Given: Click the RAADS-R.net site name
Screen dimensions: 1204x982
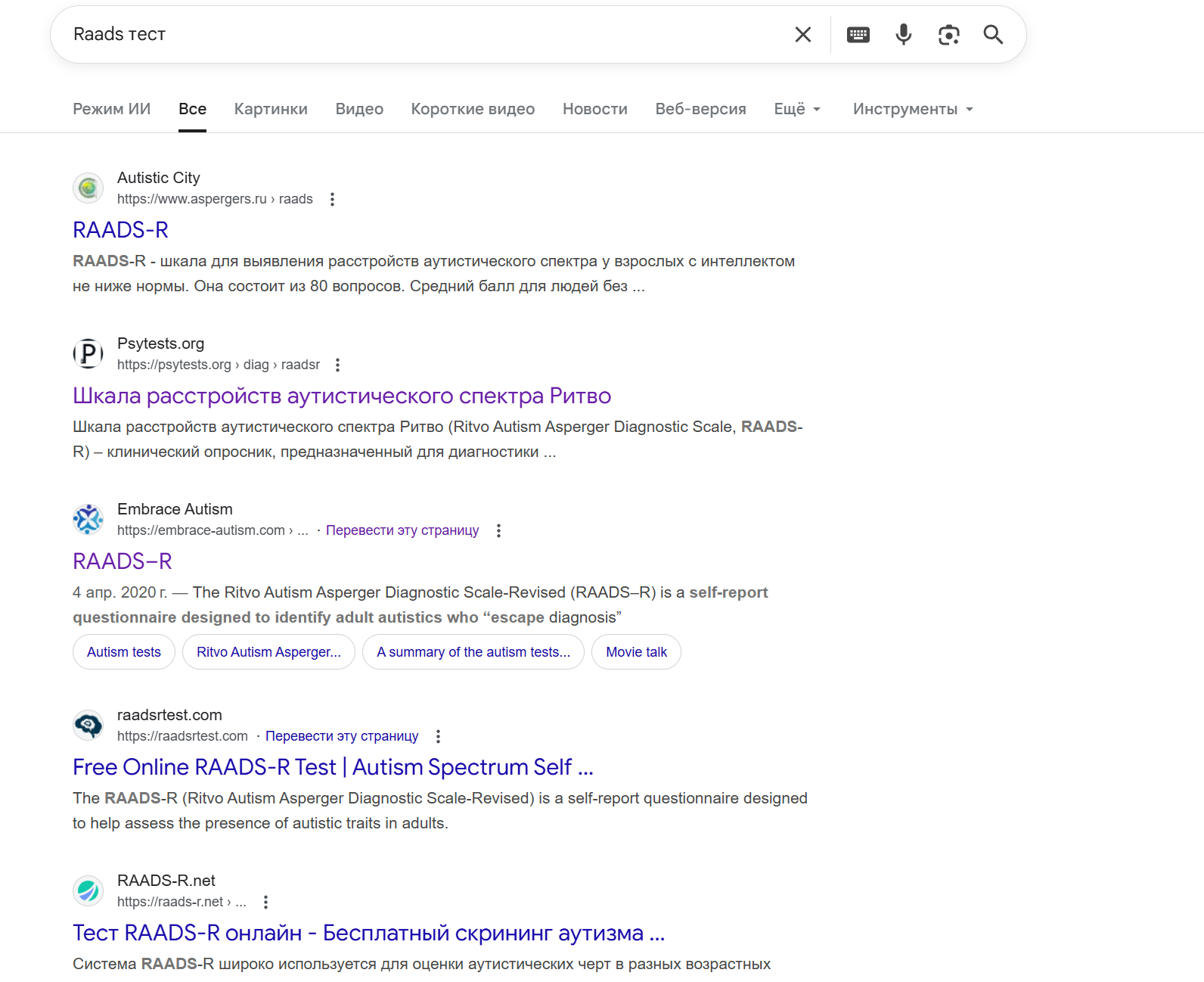Looking at the screenshot, I should tap(166, 881).
